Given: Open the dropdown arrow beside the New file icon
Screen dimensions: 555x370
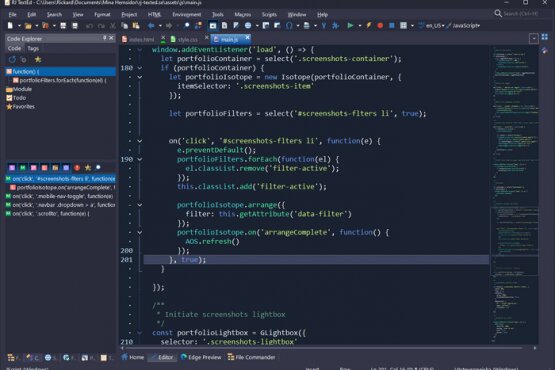Looking at the screenshot, I should [19, 26].
